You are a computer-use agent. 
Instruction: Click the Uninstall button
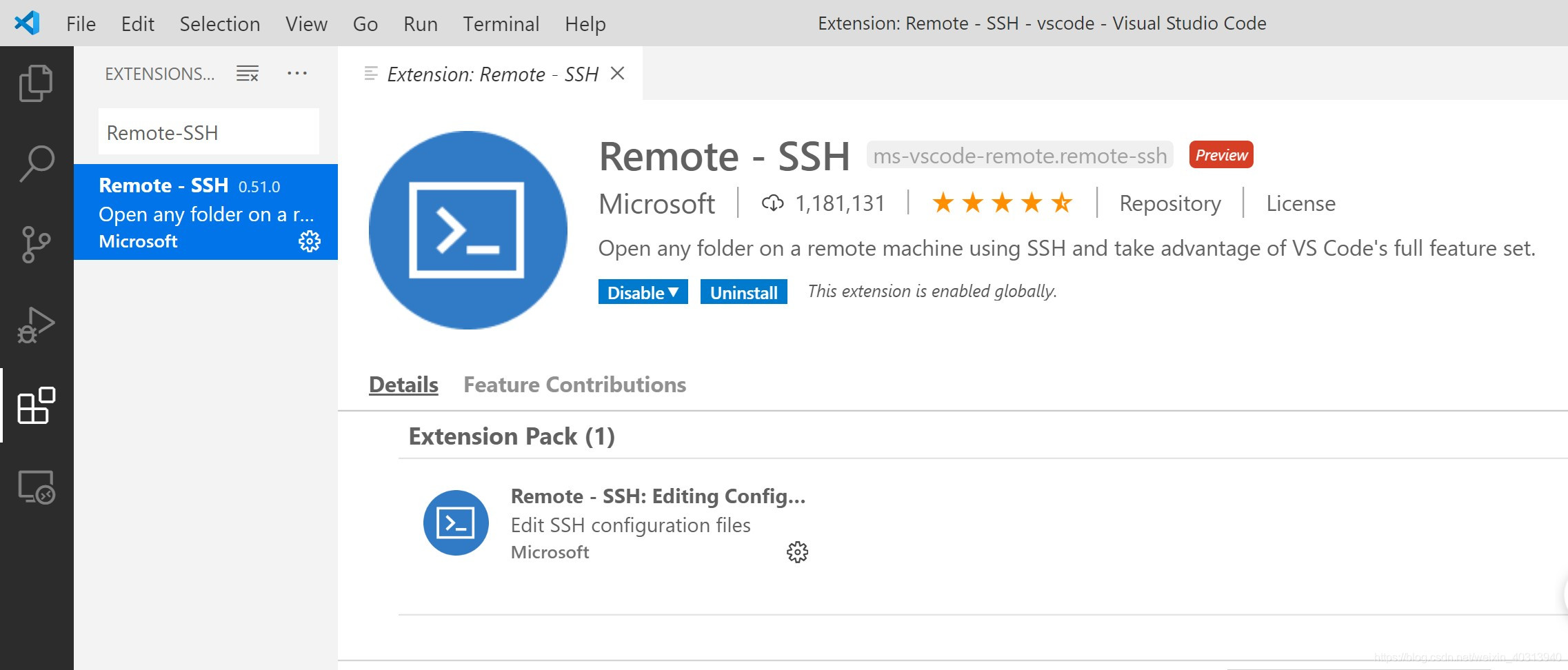(x=743, y=292)
